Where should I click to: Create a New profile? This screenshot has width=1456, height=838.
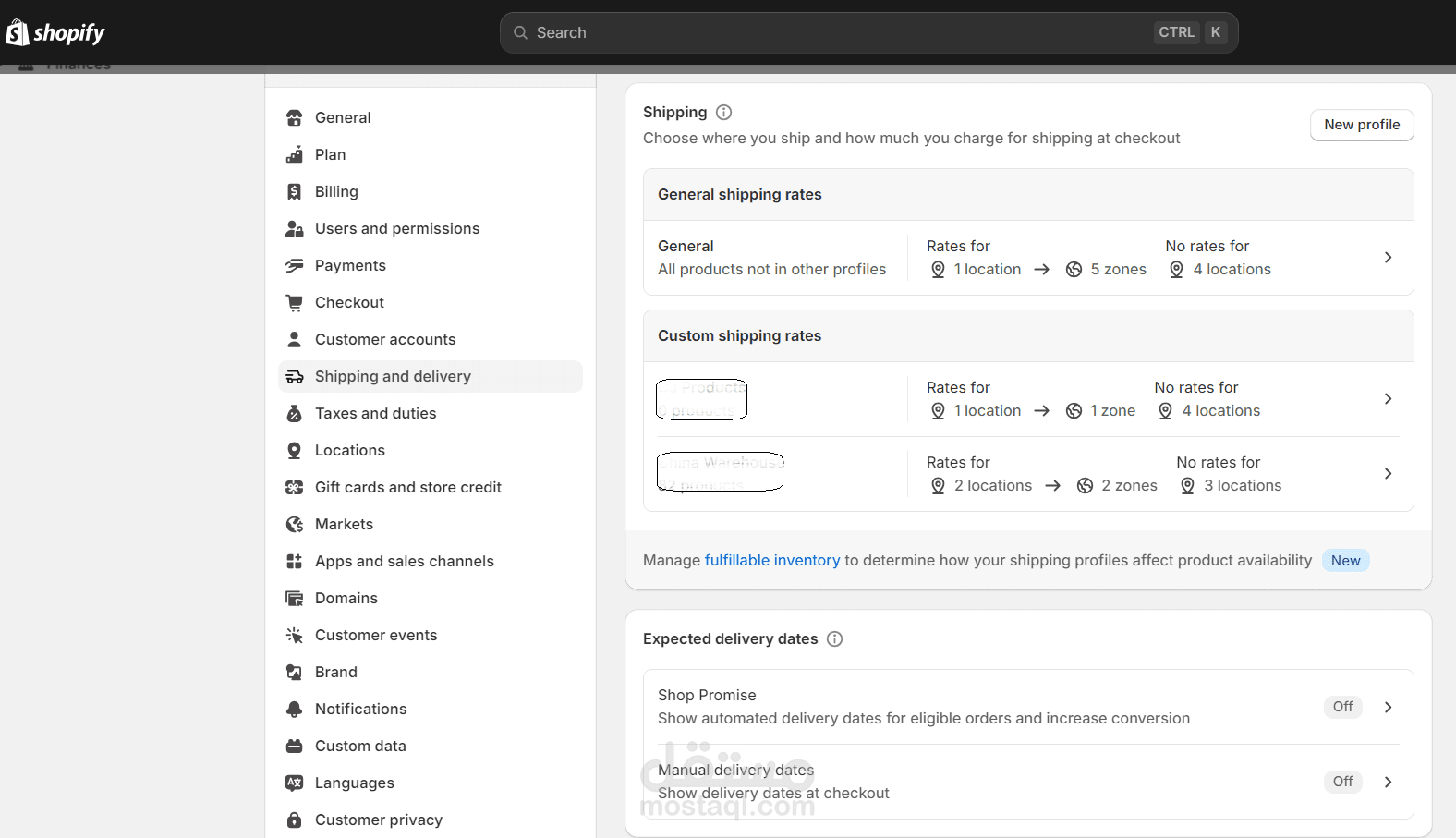point(1362,125)
